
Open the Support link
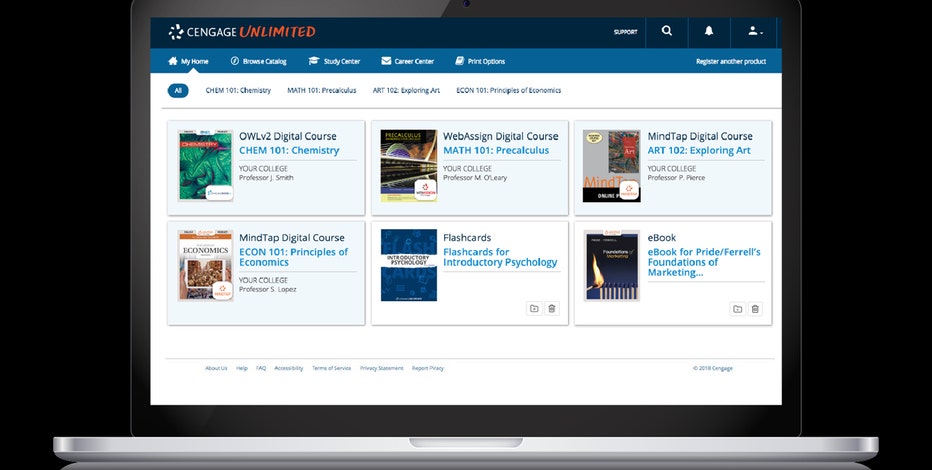625,32
